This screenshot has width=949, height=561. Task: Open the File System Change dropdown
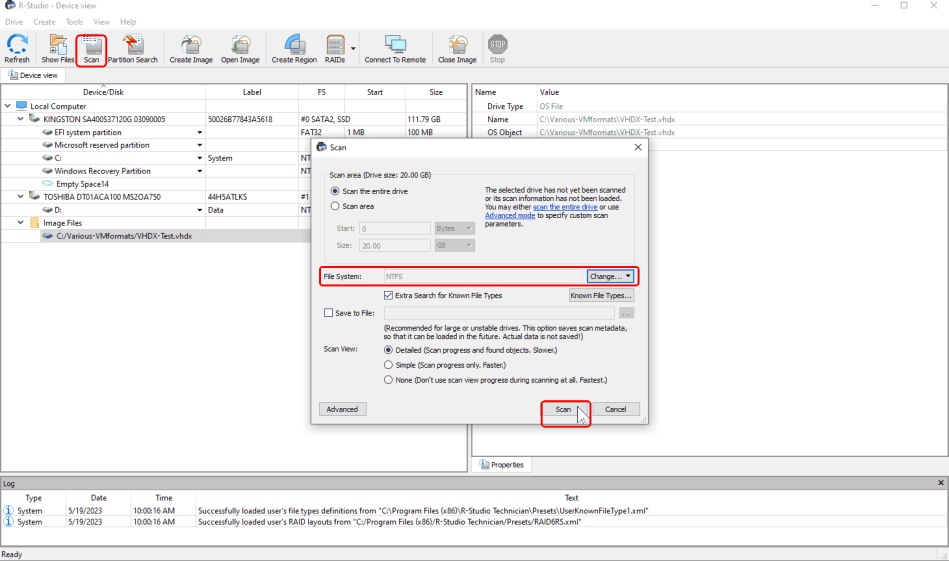pos(610,276)
